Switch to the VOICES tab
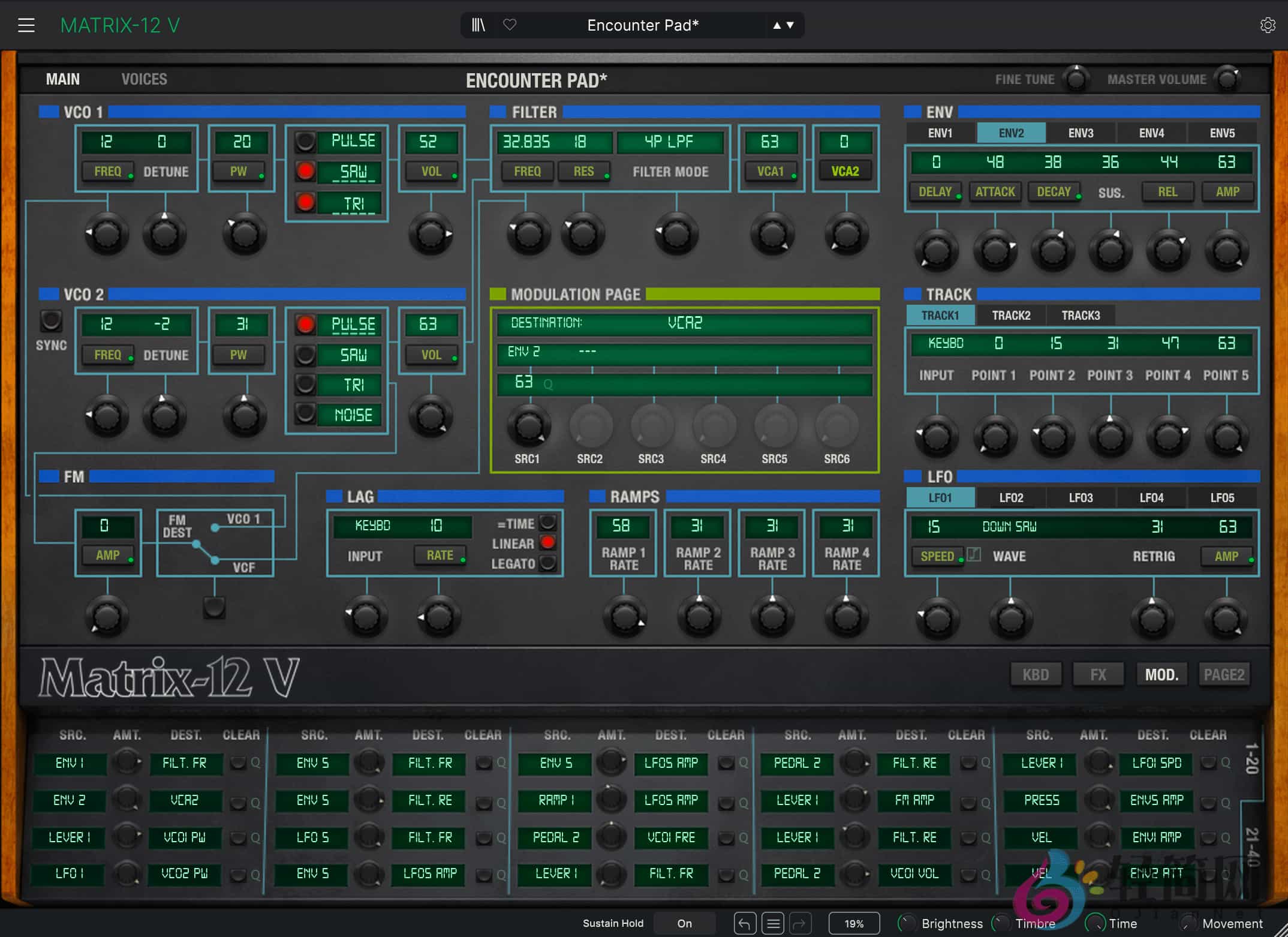1288x937 pixels. coord(144,79)
